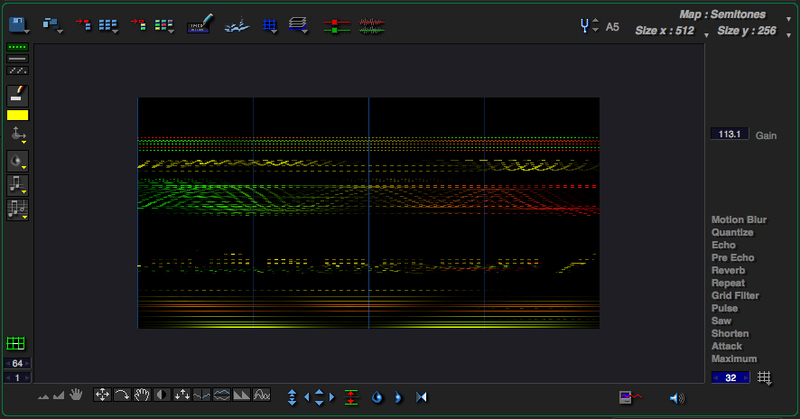This screenshot has width=800, height=419.
Task: Click the speaker preview icon
Action: pyautogui.click(x=677, y=397)
